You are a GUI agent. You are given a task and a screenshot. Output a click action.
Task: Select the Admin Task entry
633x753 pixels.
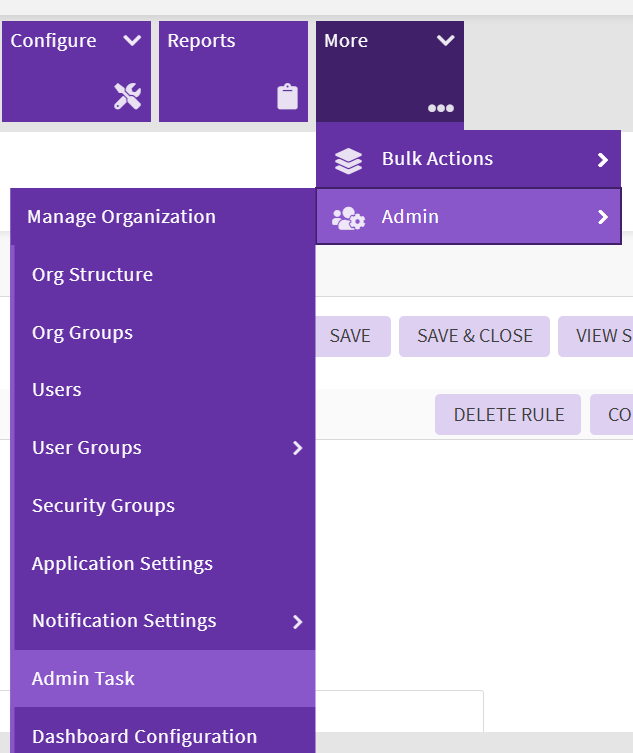pyautogui.click(x=83, y=679)
